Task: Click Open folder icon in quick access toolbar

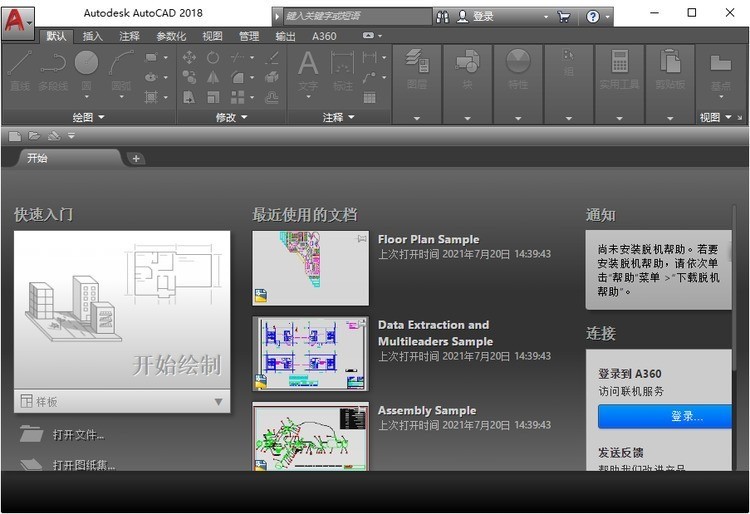Action: tap(34, 136)
